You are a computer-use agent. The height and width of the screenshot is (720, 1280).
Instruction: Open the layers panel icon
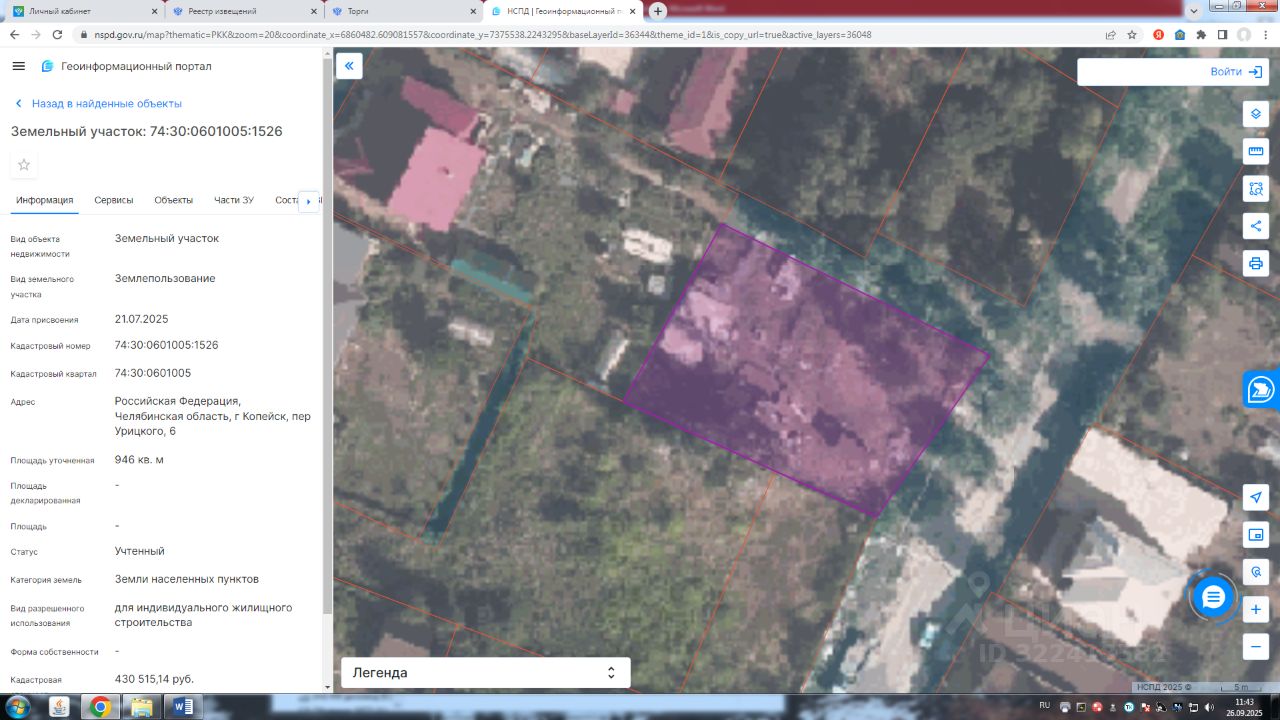[1256, 113]
